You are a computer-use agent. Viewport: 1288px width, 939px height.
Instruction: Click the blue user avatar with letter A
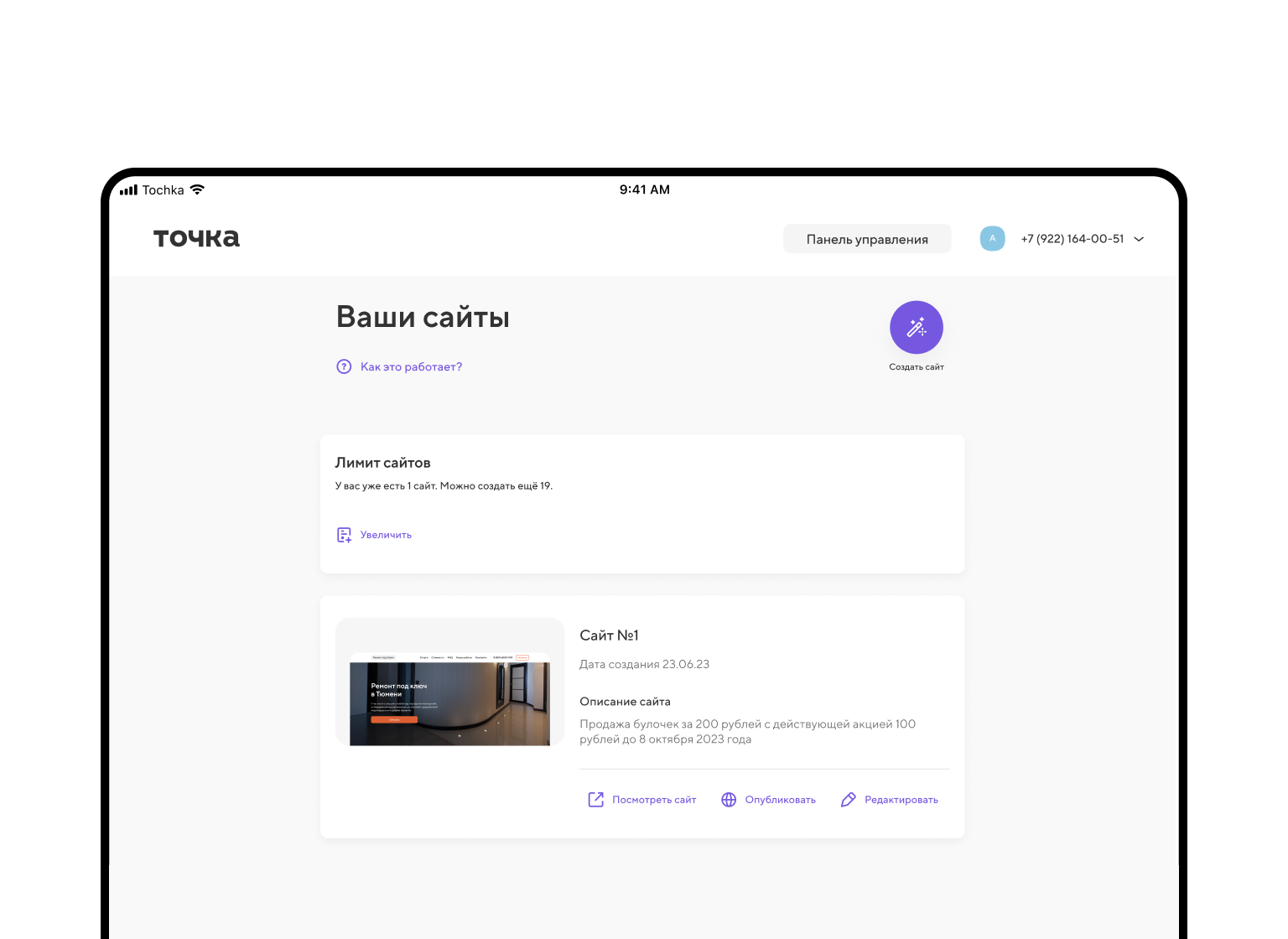pyautogui.click(x=992, y=239)
